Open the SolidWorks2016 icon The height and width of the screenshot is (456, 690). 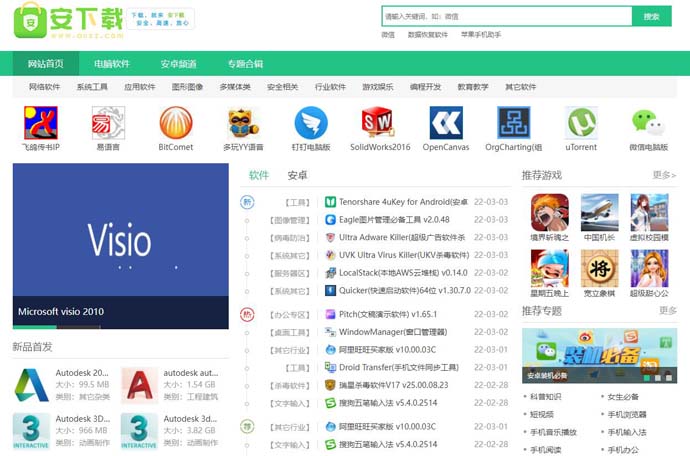click(x=378, y=123)
